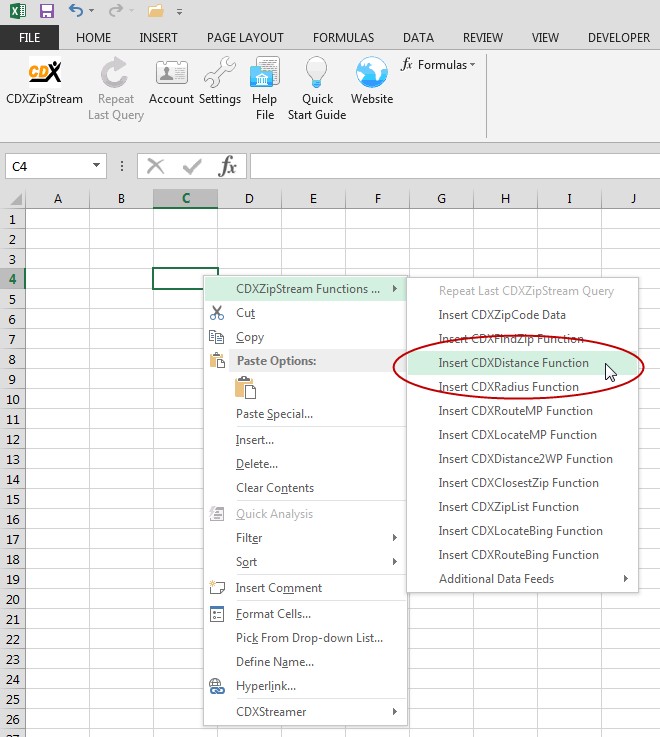Switch to the VIEW tab
The image size is (660, 737).
(545, 38)
